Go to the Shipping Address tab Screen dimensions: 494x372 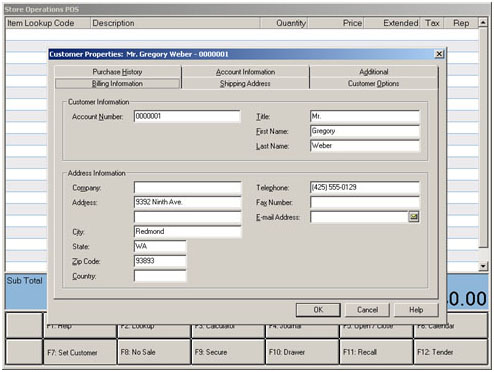(x=245, y=83)
